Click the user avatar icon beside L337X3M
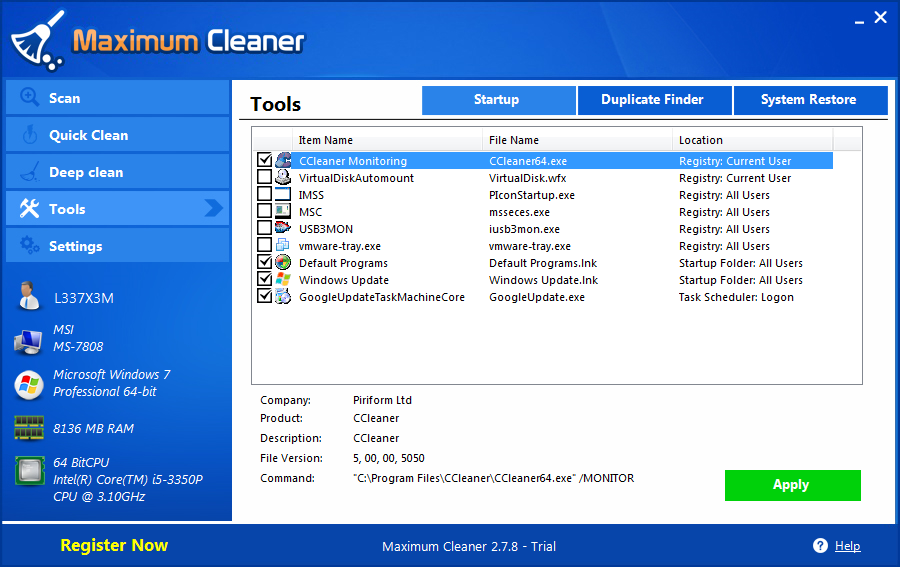 point(29,296)
